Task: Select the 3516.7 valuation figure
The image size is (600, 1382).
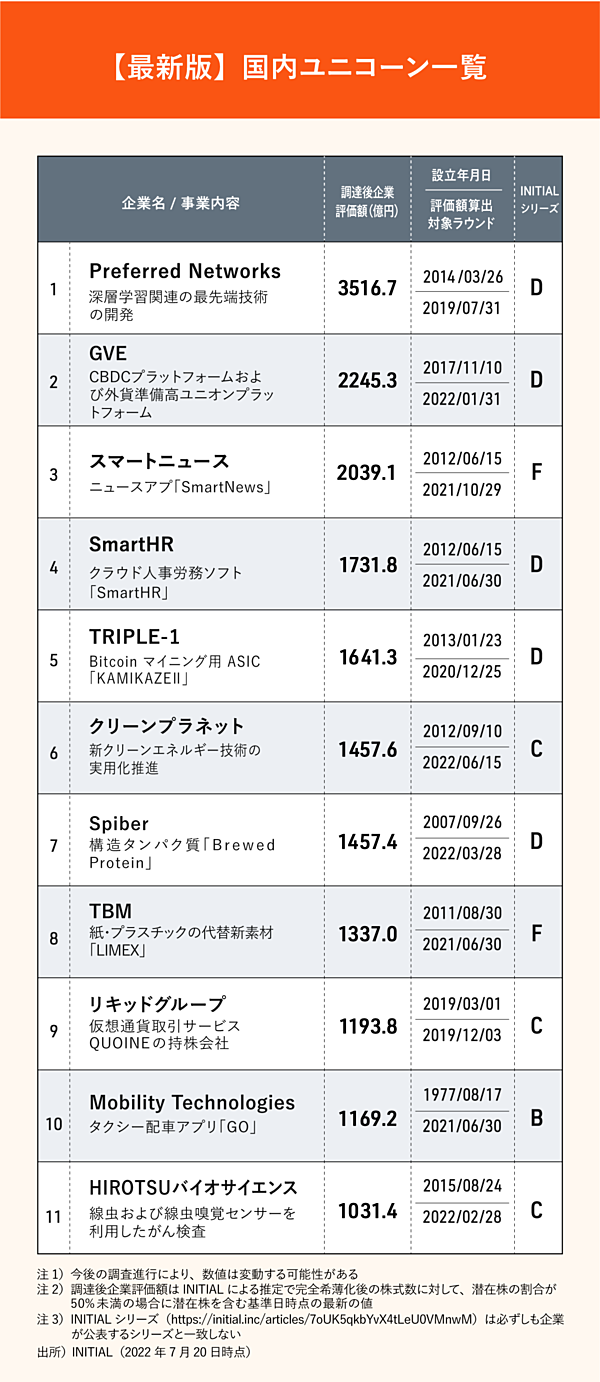Action: [x=367, y=288]
